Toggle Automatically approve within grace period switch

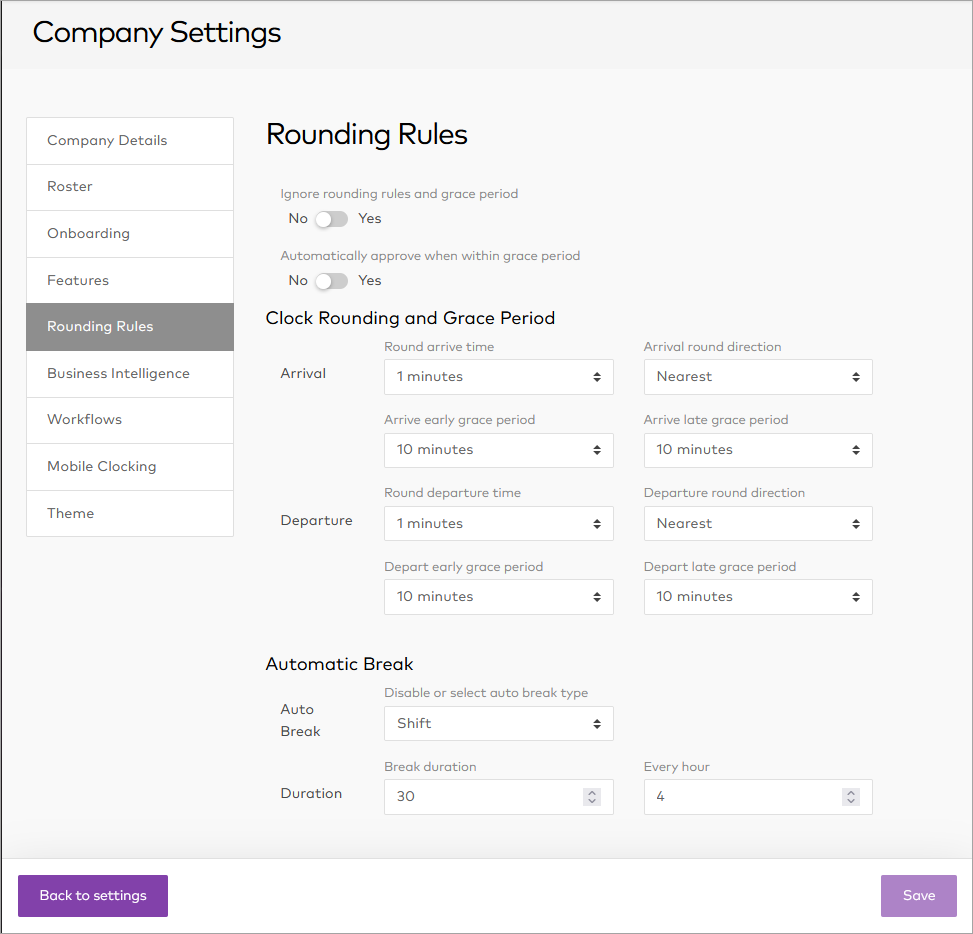coord(331,281)
